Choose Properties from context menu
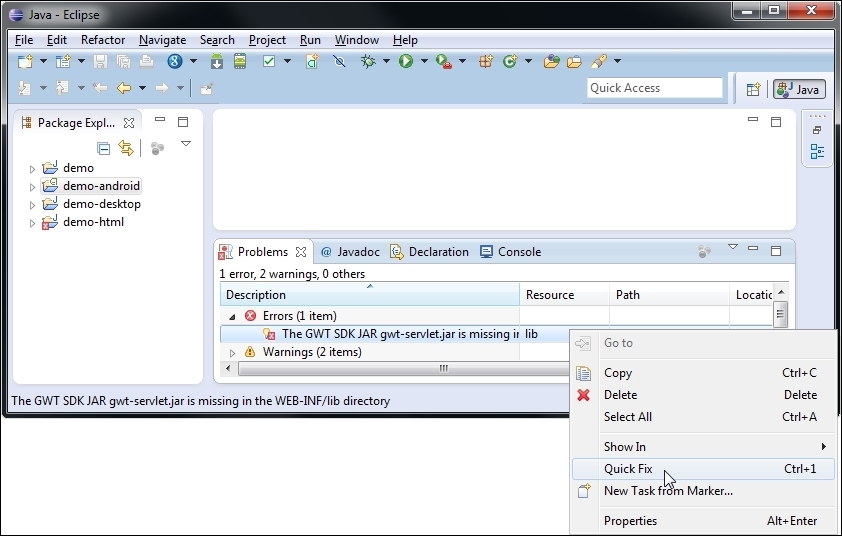Screen dimensions: 842x536 coord(703,521)
